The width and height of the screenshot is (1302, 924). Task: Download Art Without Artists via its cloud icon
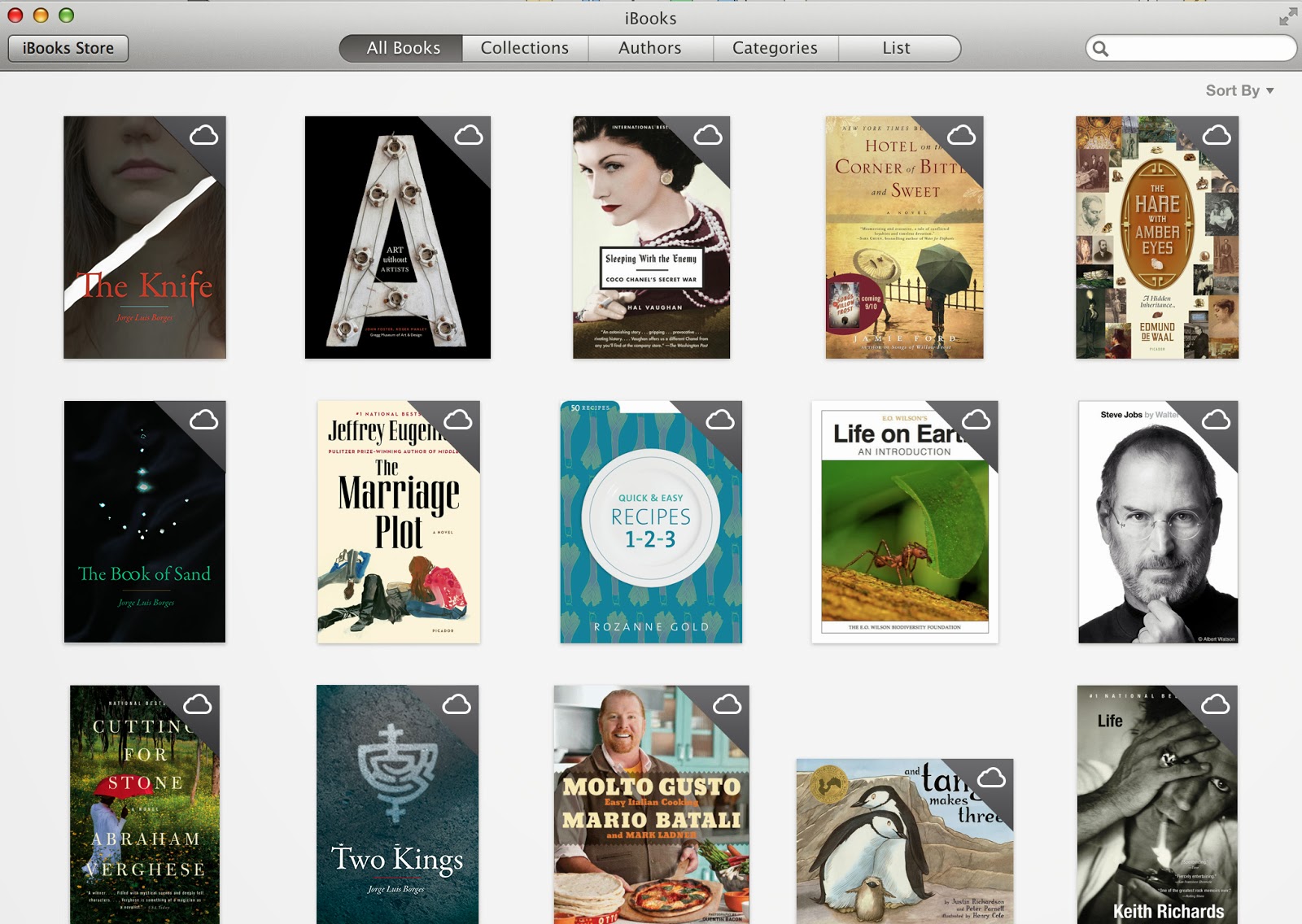click(469, 135)
